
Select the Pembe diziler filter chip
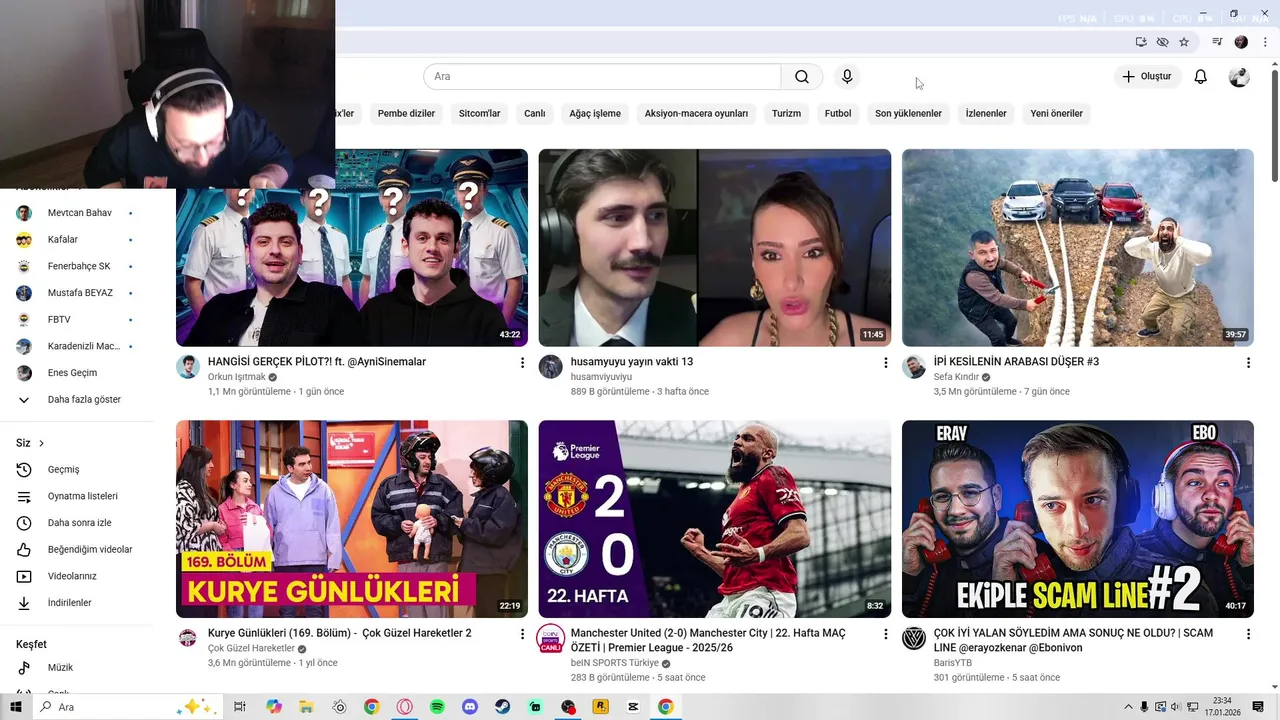(406, 113)
